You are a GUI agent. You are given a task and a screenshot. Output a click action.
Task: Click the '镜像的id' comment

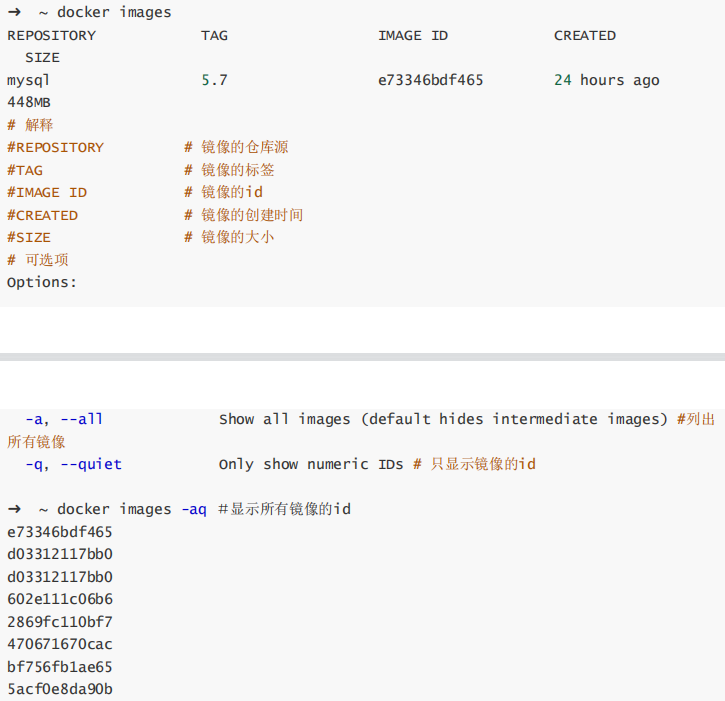click(x=232, y=192)
